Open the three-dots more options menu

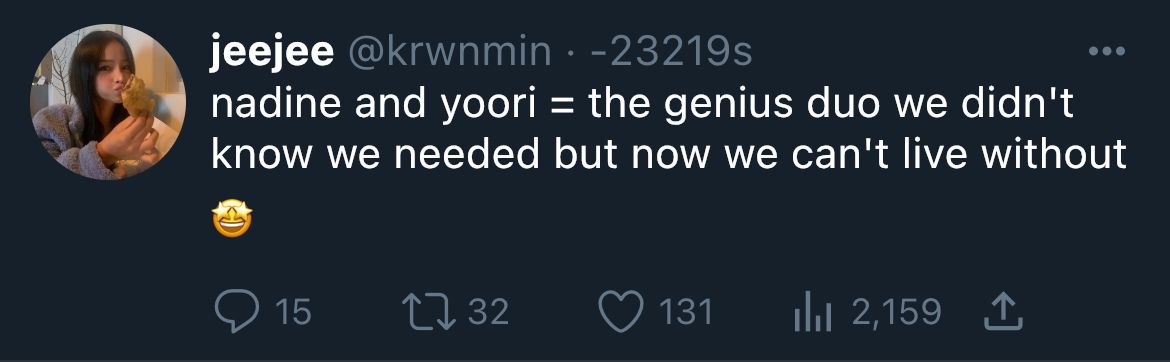[x=1107, y=52]
